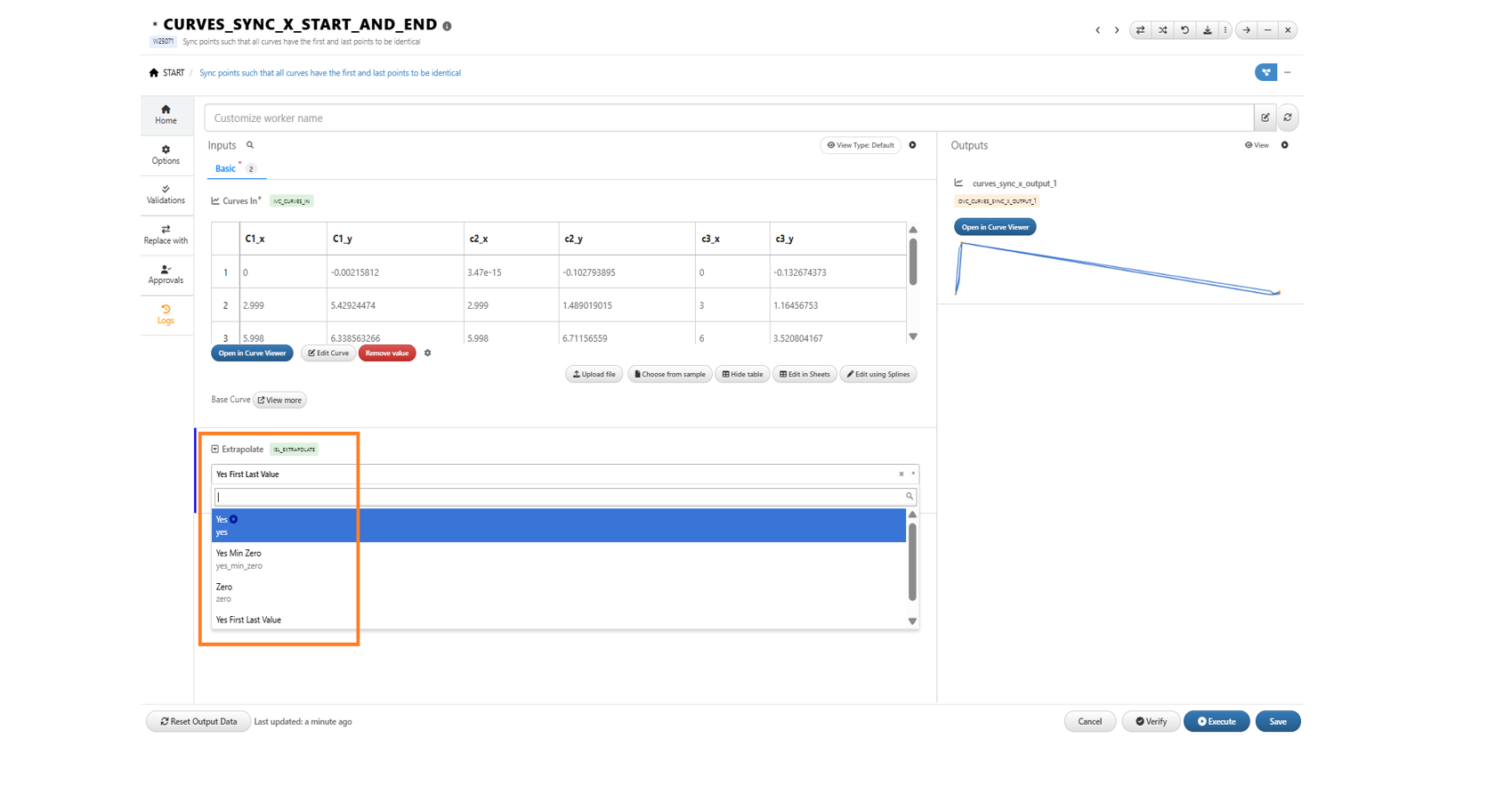The image size is (1512, 787).
Task: Choose 'Zero' option in Extrapolate list
Action: pos(224,592)
